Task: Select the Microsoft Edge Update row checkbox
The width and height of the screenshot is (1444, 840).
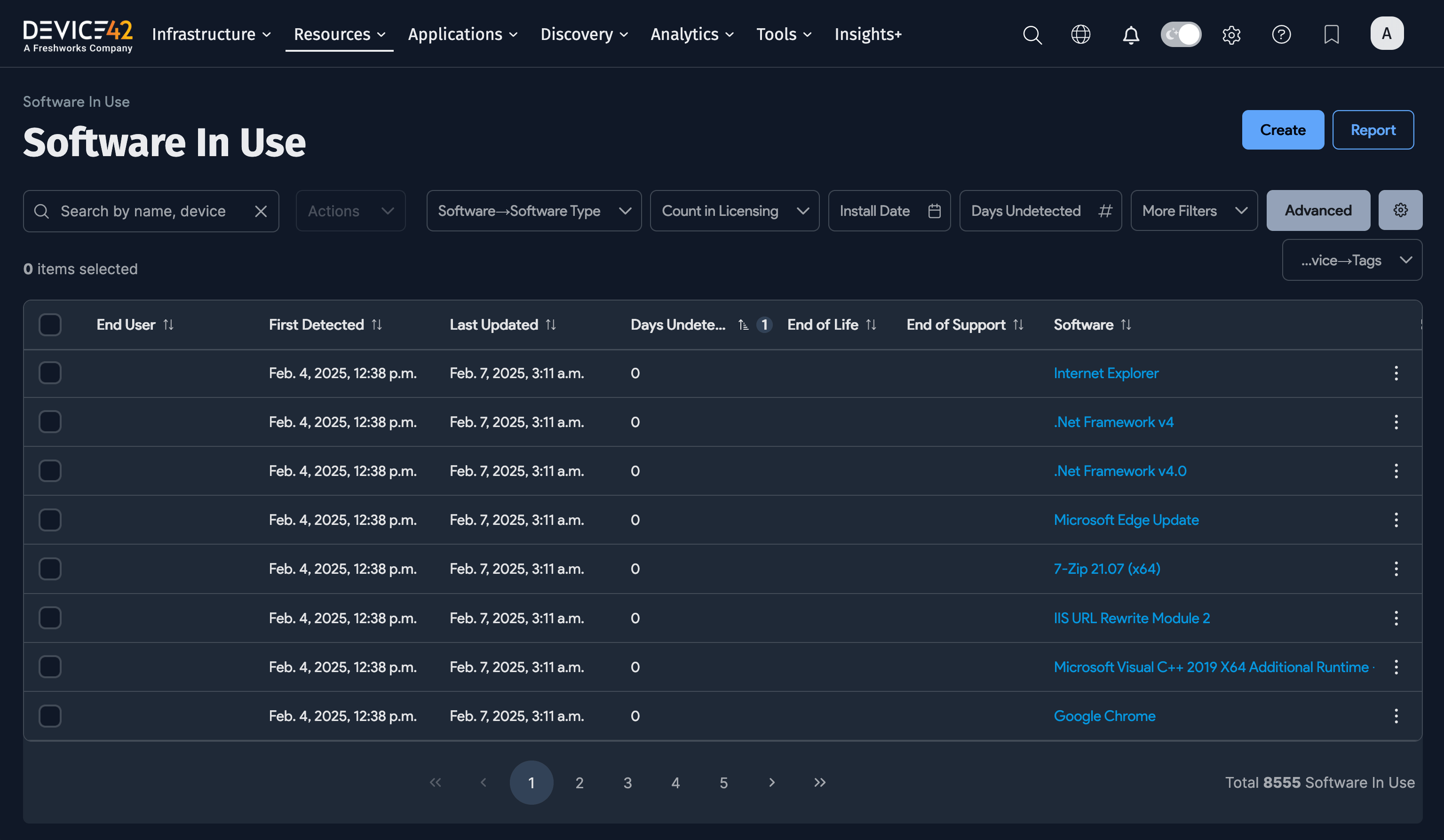Action: (x=50, y=520)
